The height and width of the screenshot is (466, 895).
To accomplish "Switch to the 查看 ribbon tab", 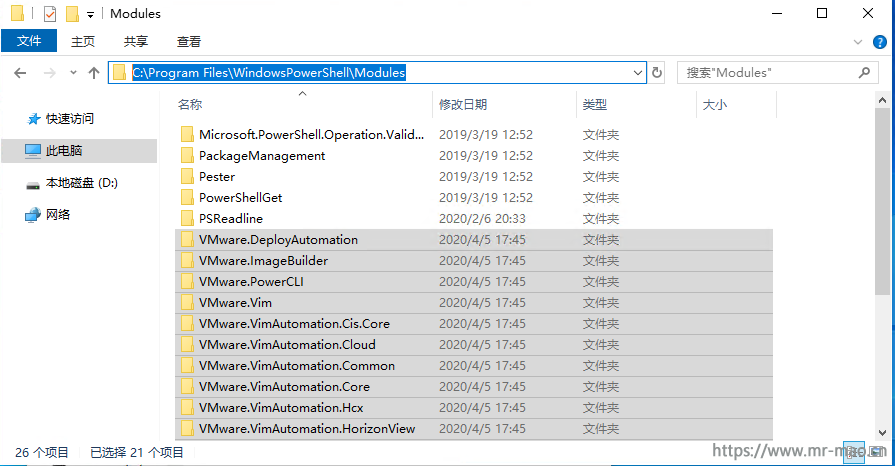I will point(189,41).
